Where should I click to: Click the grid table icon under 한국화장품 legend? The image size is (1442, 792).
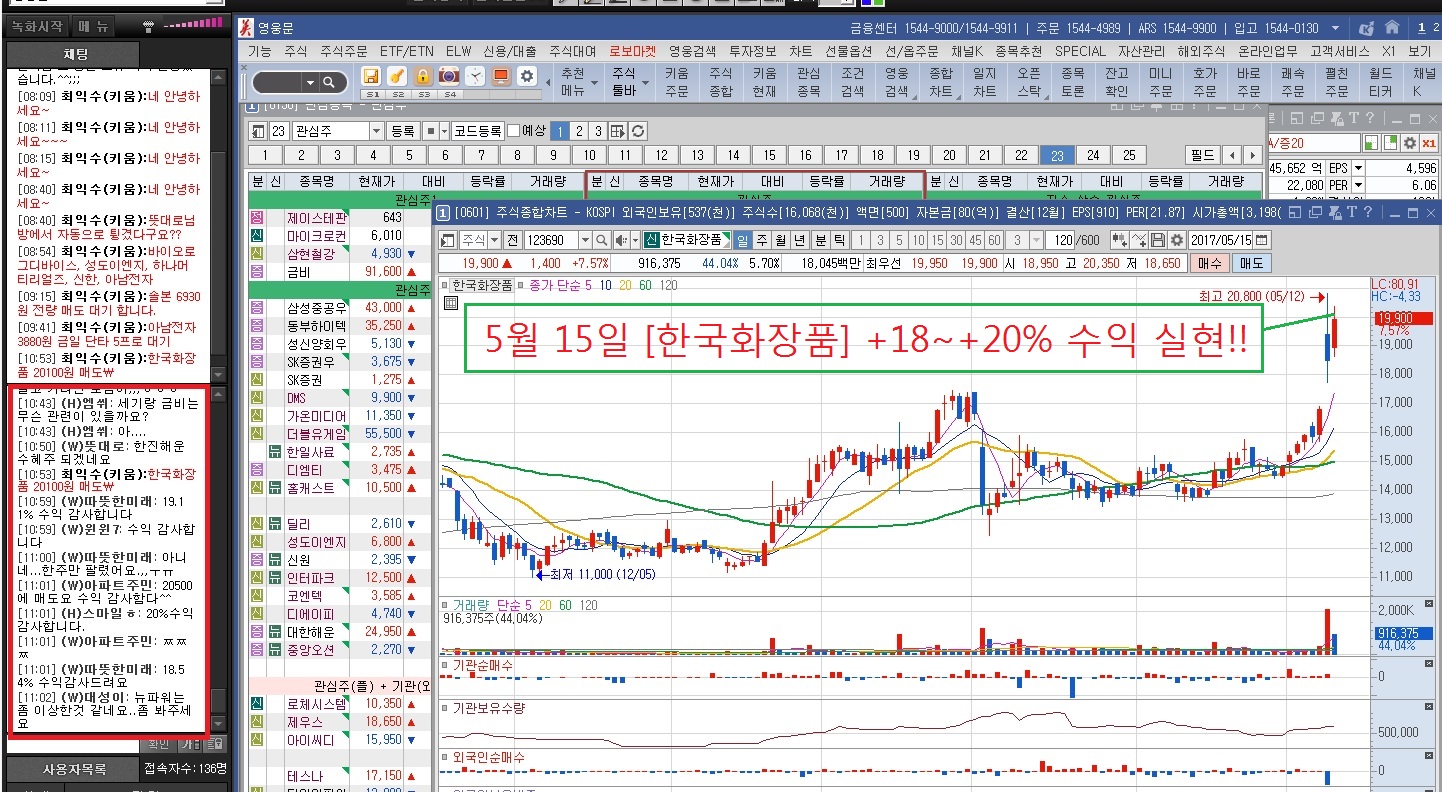click(450, 302)
